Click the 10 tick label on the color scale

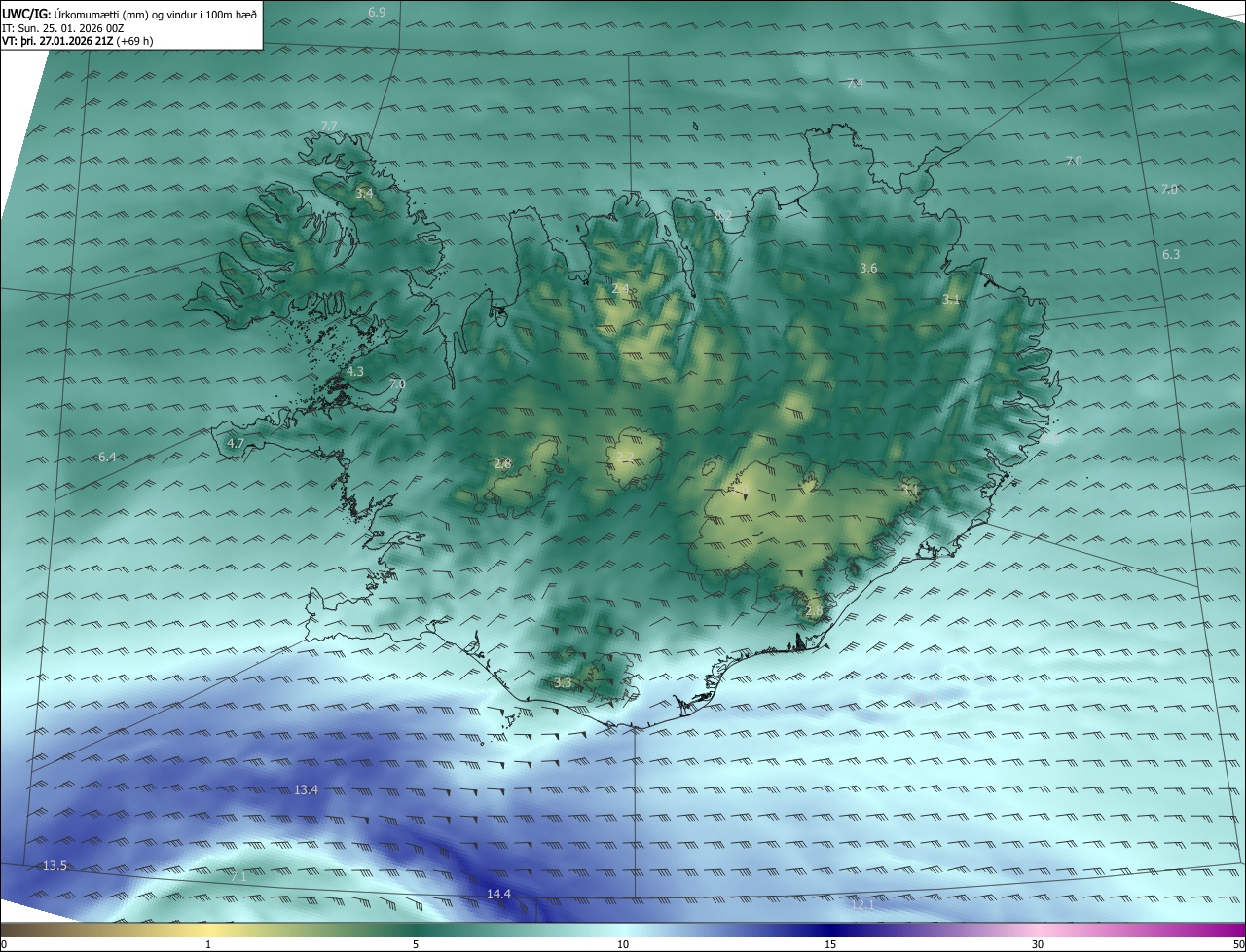pos(623,945)
